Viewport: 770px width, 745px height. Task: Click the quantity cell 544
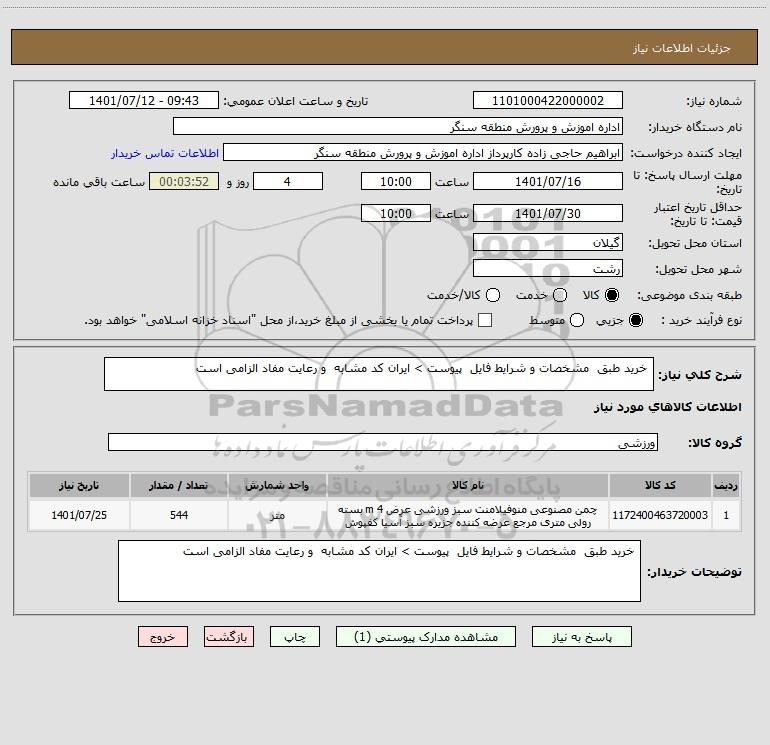pos(179,515)
